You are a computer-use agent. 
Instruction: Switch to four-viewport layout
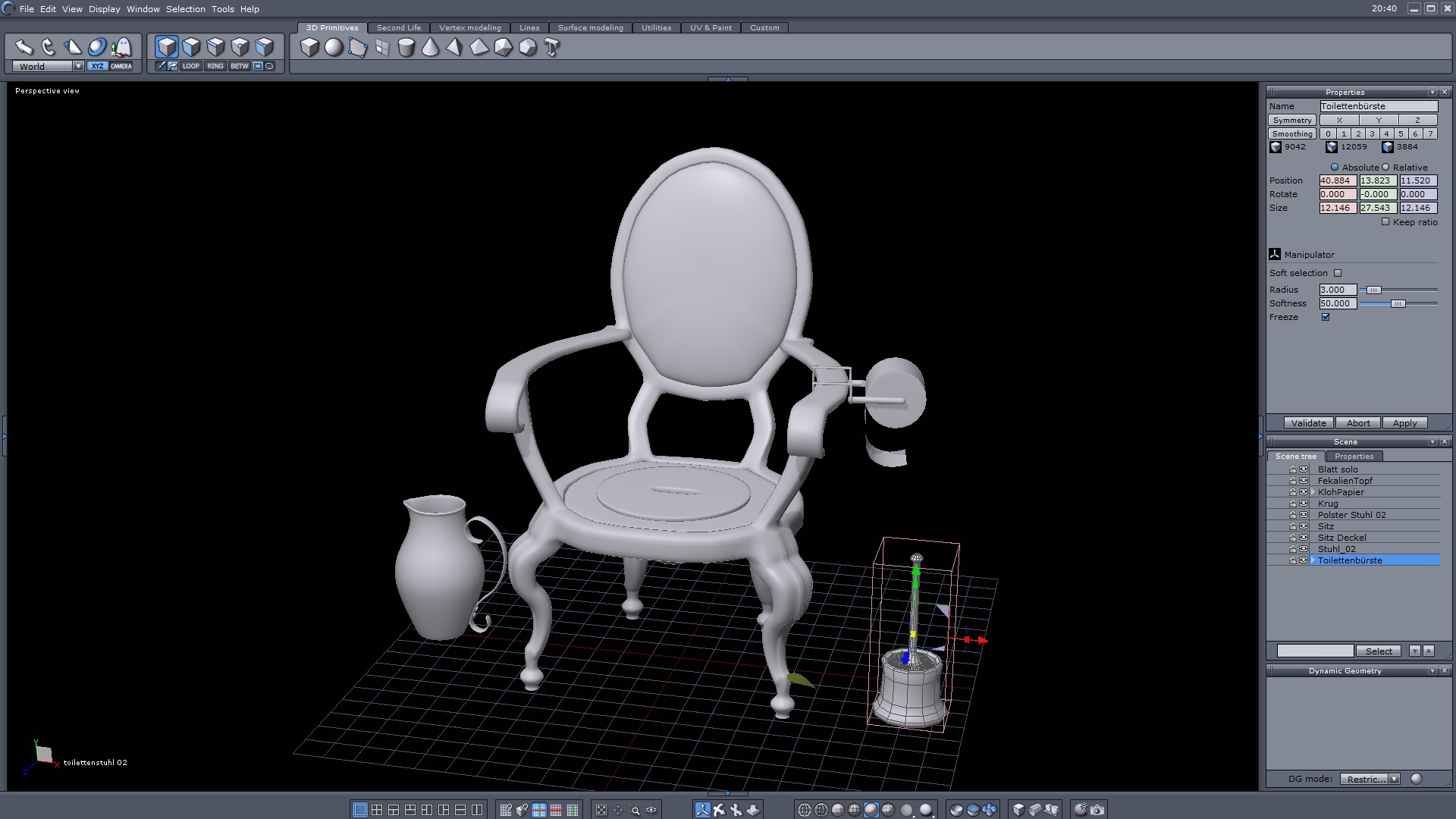(x=377, y=810)
